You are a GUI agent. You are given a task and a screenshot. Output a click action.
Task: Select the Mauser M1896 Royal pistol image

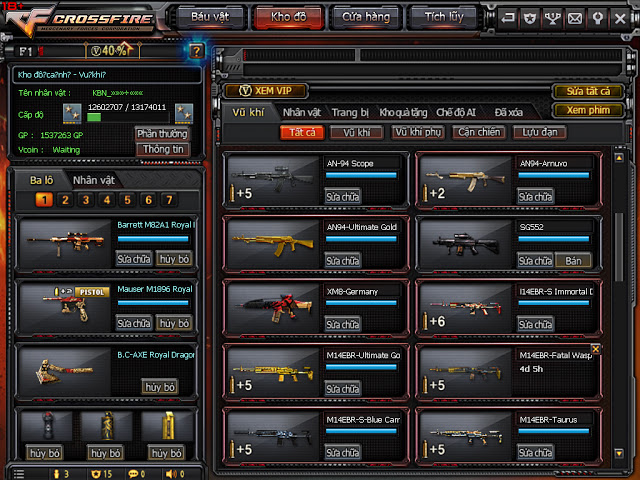pos(65,308)
